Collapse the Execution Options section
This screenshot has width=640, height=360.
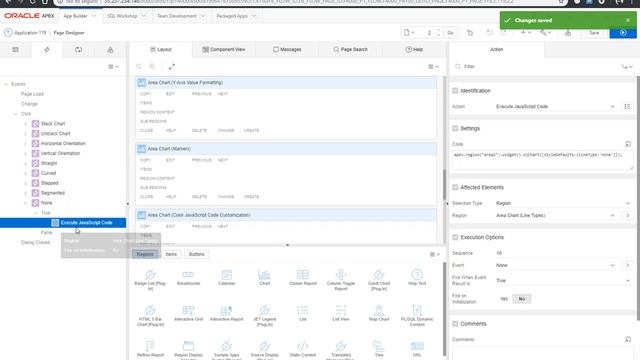click(455, 237)
